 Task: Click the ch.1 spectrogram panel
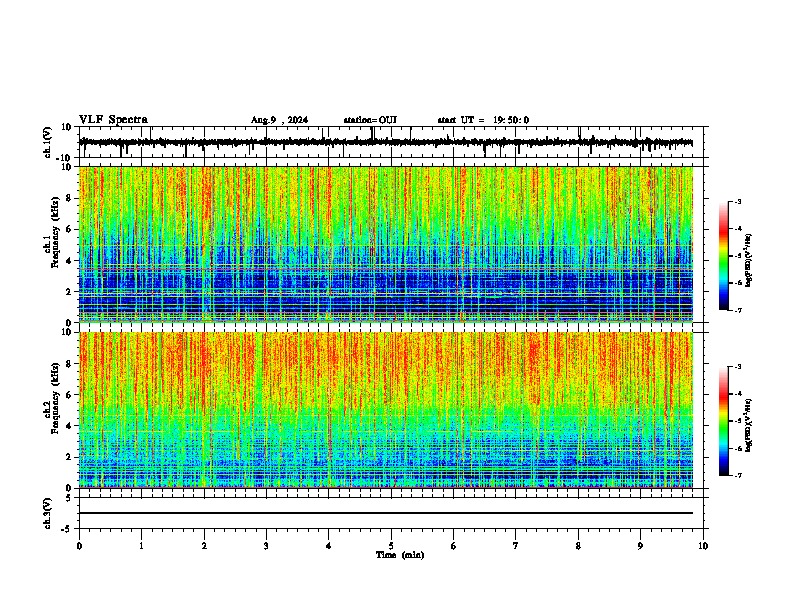[386, 244]
